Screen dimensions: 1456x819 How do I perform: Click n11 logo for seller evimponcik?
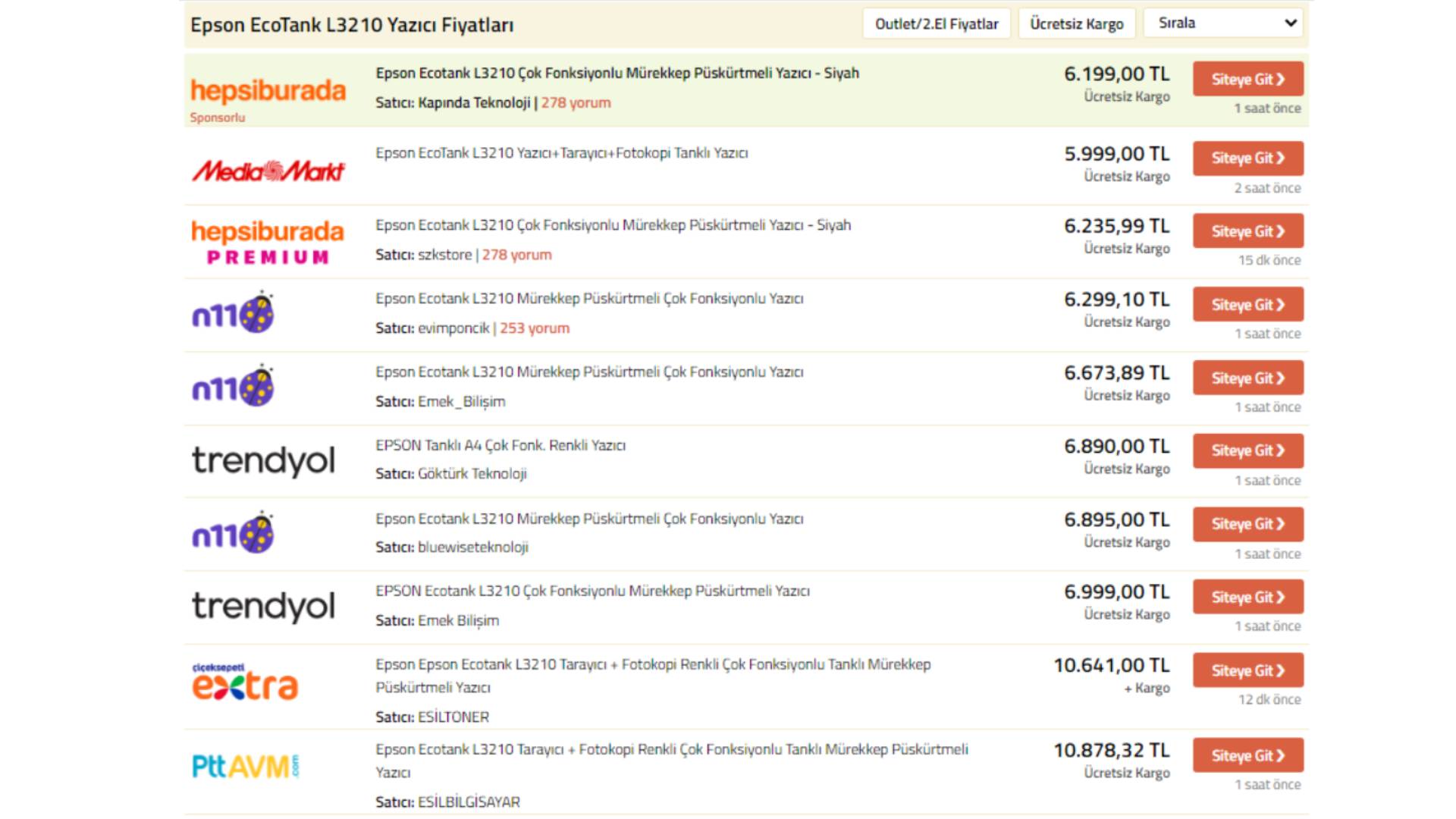tap(233, 312)
